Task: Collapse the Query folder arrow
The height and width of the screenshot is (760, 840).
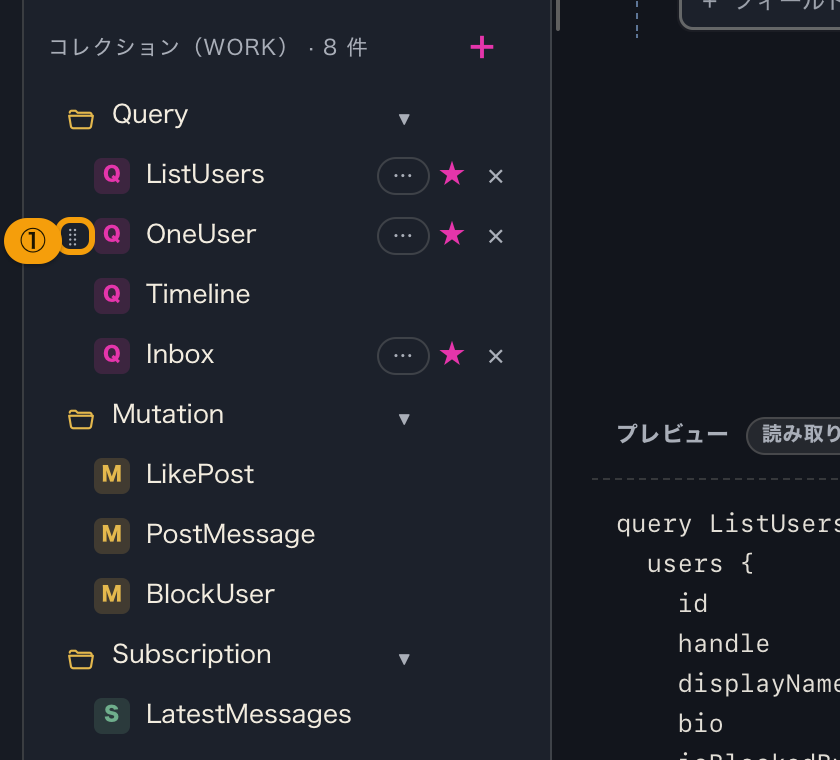Action: [x=404, y=119]
